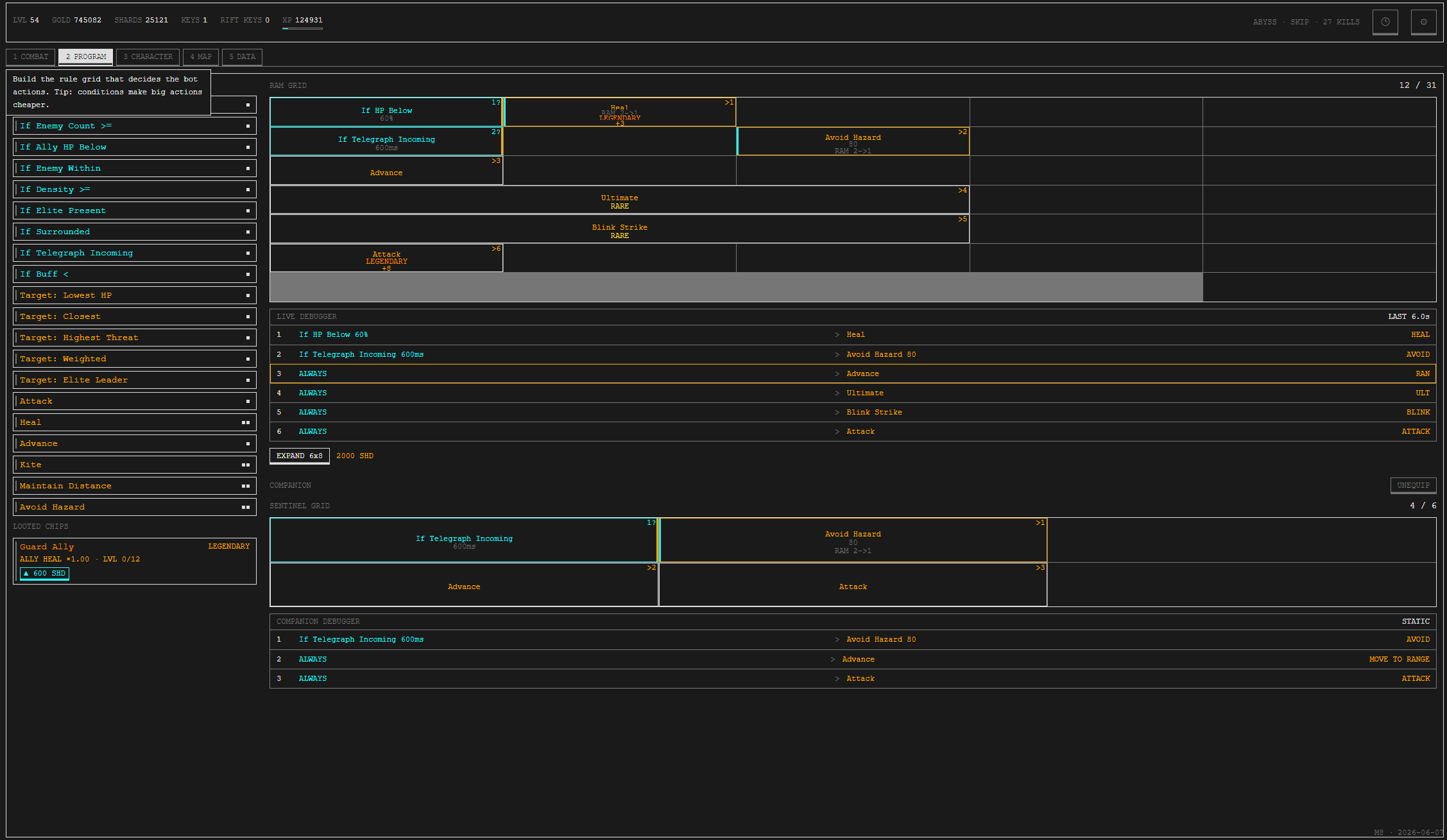
Task: Open the gear settings icon button
Action: tap(1423, 22)
